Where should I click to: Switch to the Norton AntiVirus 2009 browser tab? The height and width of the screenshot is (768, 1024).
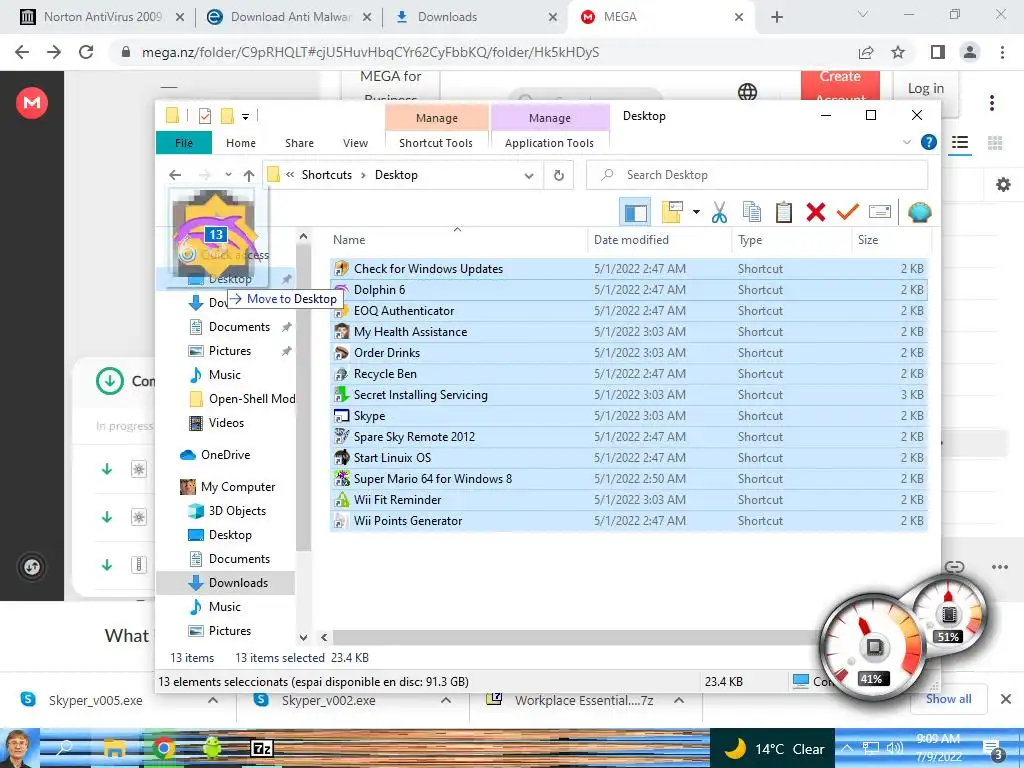coord(102,17)
